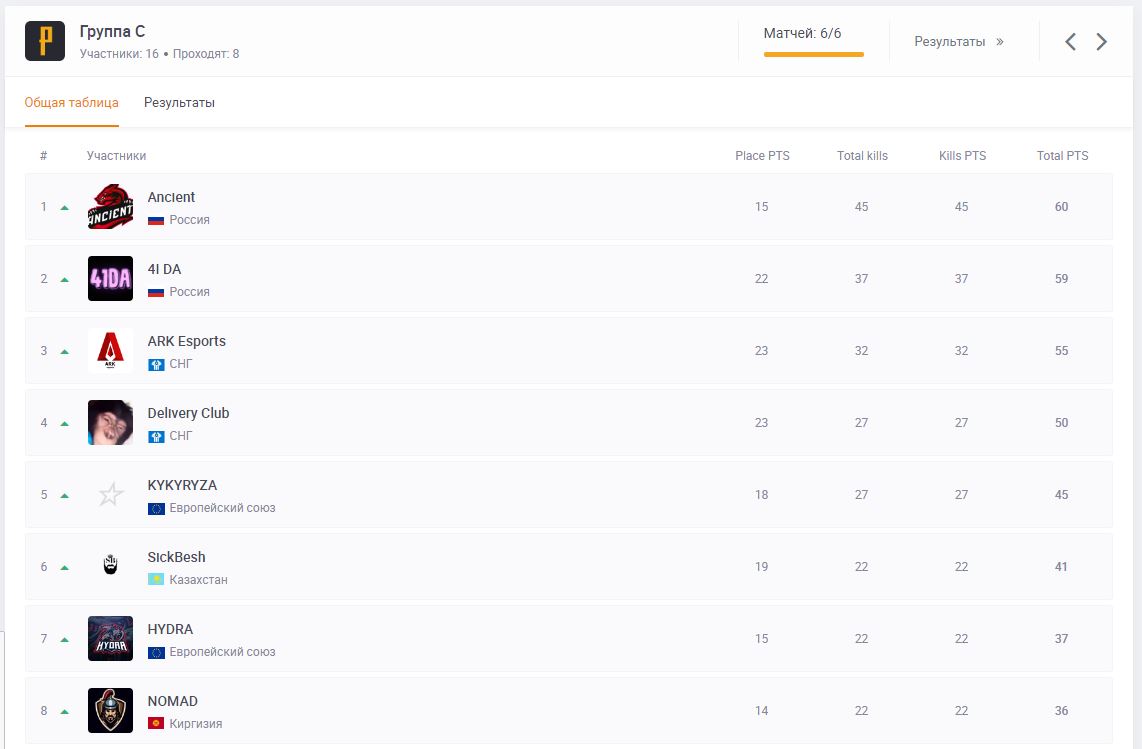Click the SickBesh team logo
The height and width of the screenshot is (749, 1142).
pyautogui.click(x=110, y=566)
